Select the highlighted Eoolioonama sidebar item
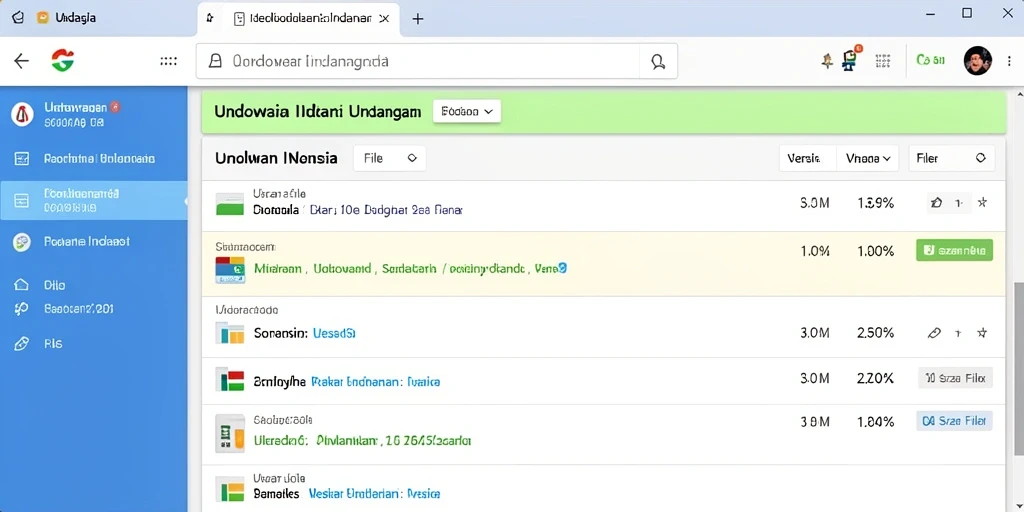1024x512 pixels. pyautogui.click(x=93, y=200)
